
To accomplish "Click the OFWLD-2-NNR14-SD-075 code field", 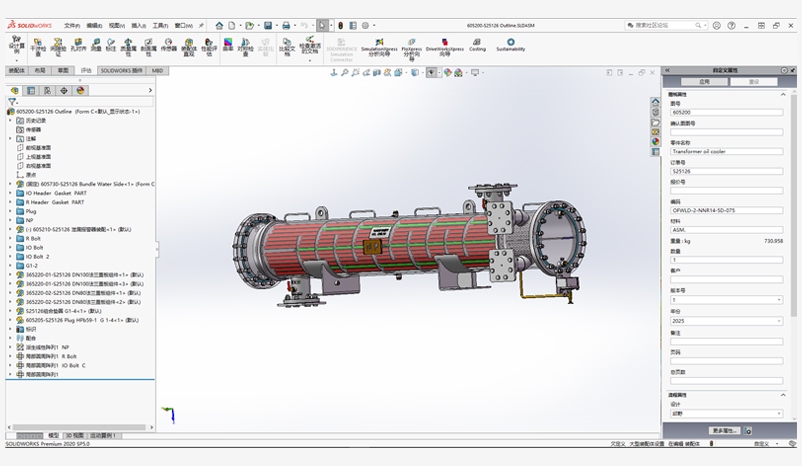I will [x=727, y=210].
